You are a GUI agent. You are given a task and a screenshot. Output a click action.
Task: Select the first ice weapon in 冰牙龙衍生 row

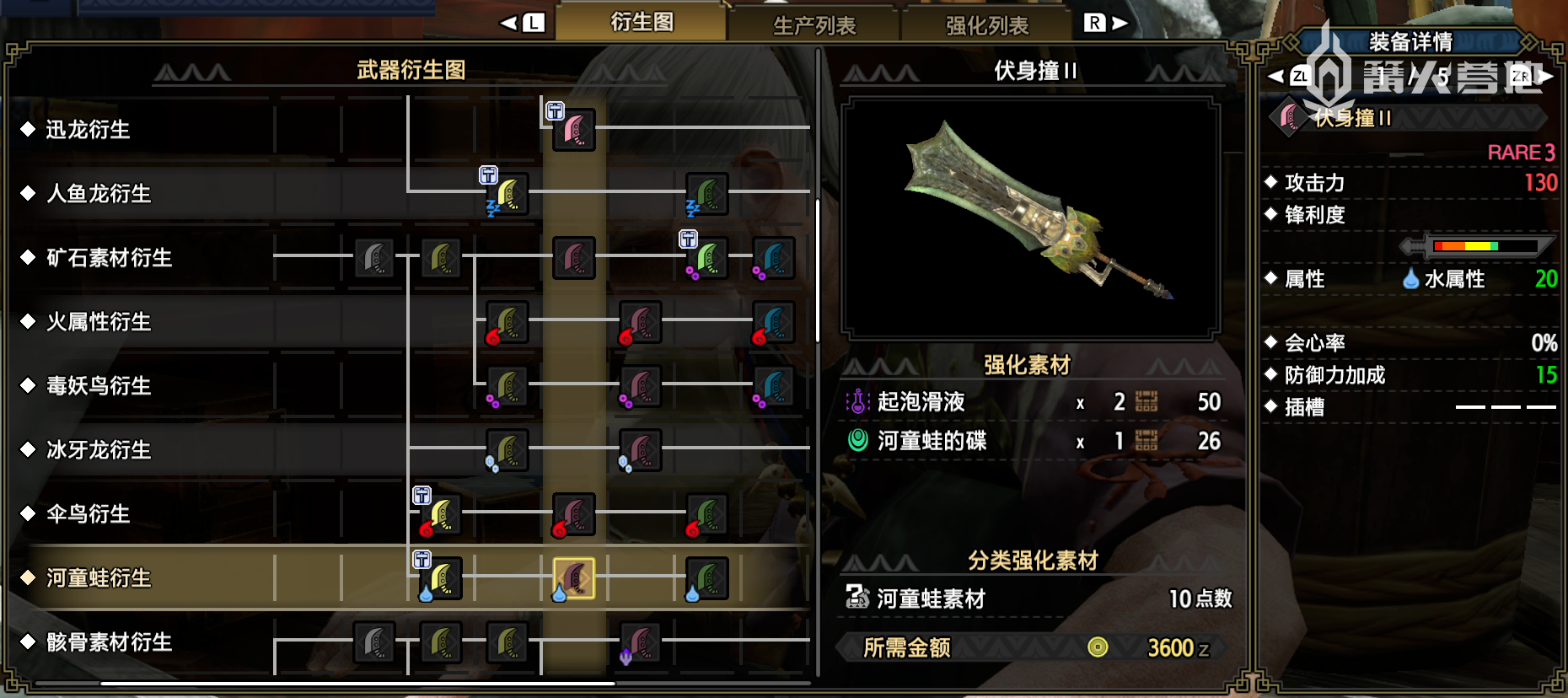[x=507, y=450]
